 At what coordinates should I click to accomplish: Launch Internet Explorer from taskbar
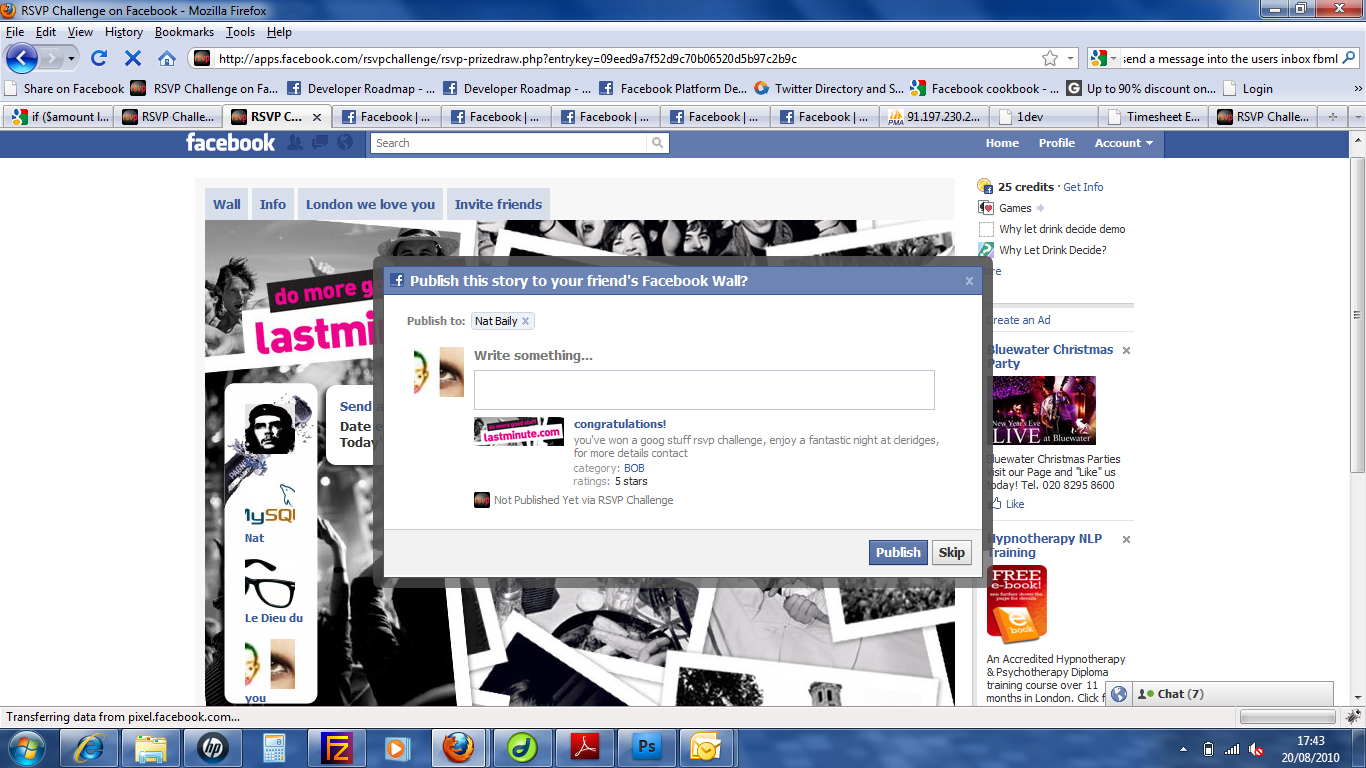click(x=89, y=748)
